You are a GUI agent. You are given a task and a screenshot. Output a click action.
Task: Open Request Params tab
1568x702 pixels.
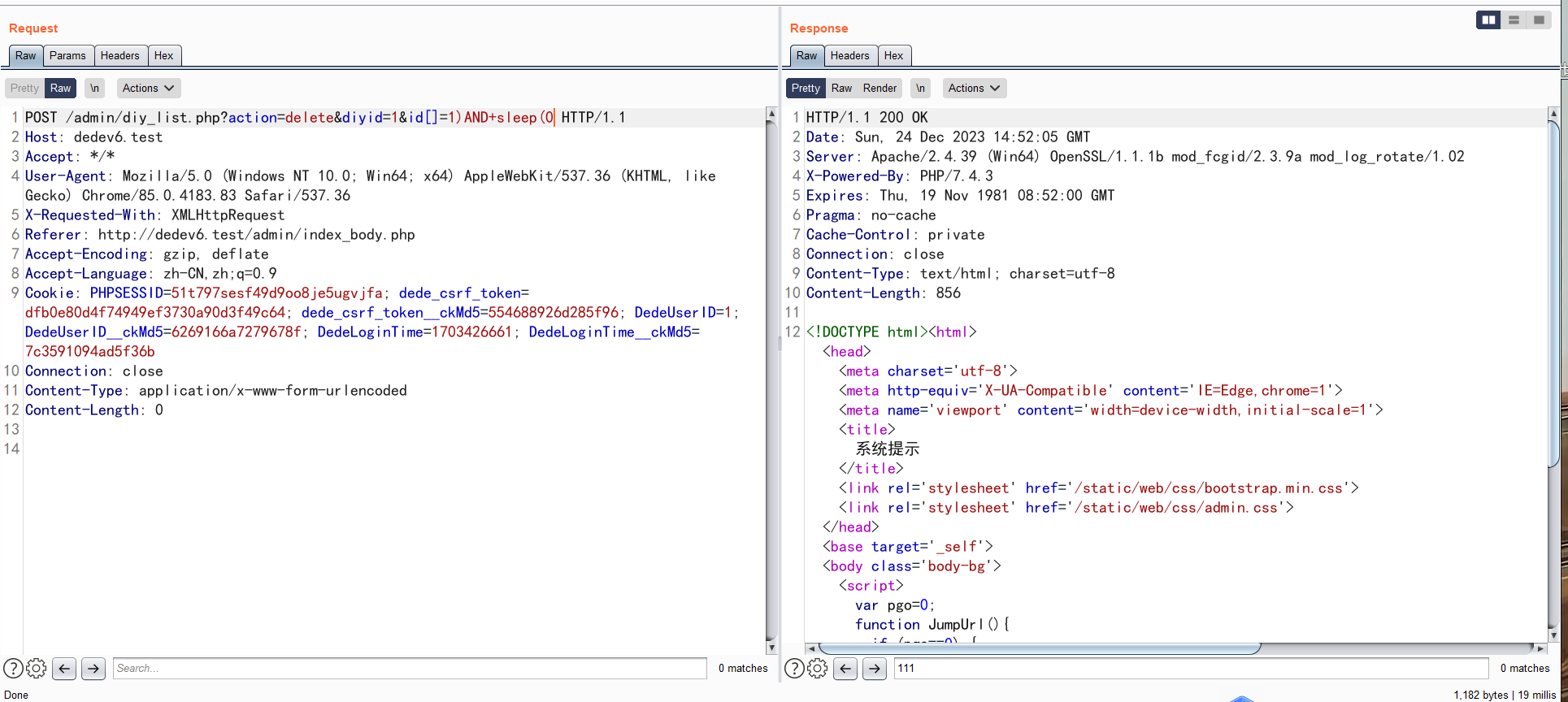coord(67,55)
